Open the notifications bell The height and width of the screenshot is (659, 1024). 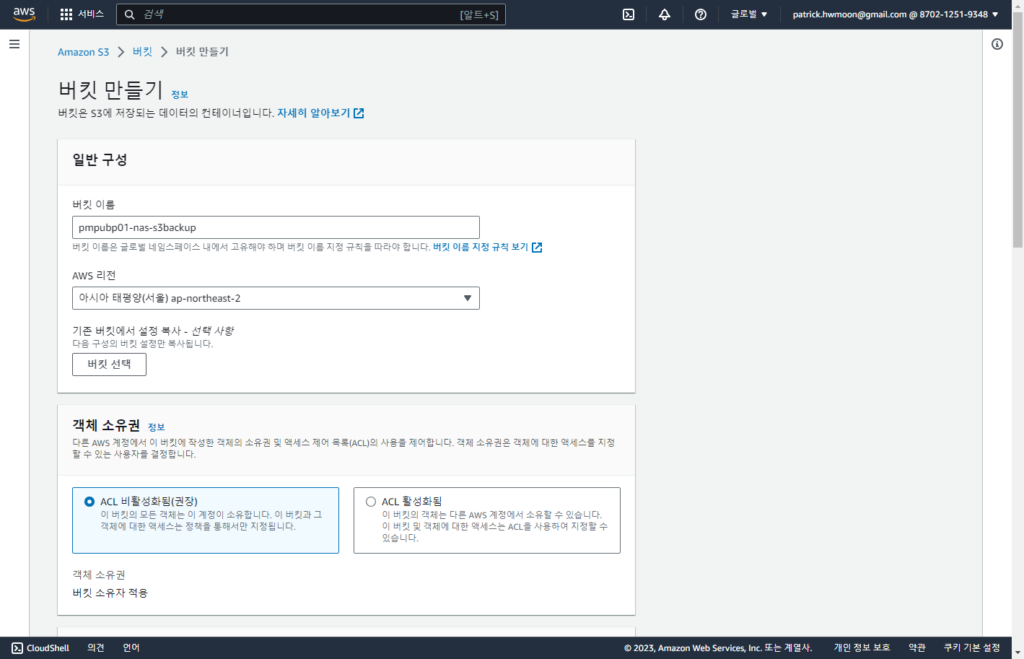pyautogui.click(x=664, y=14)
